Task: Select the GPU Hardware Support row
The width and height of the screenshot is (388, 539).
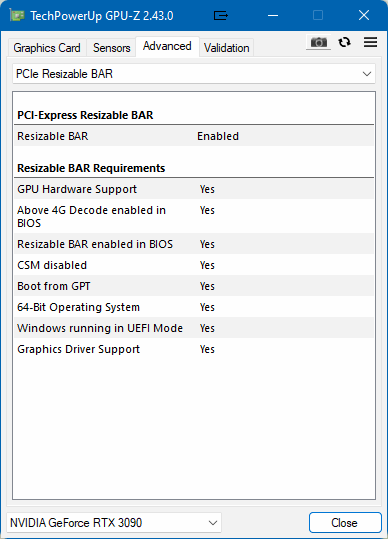Action: coord(194,189)
